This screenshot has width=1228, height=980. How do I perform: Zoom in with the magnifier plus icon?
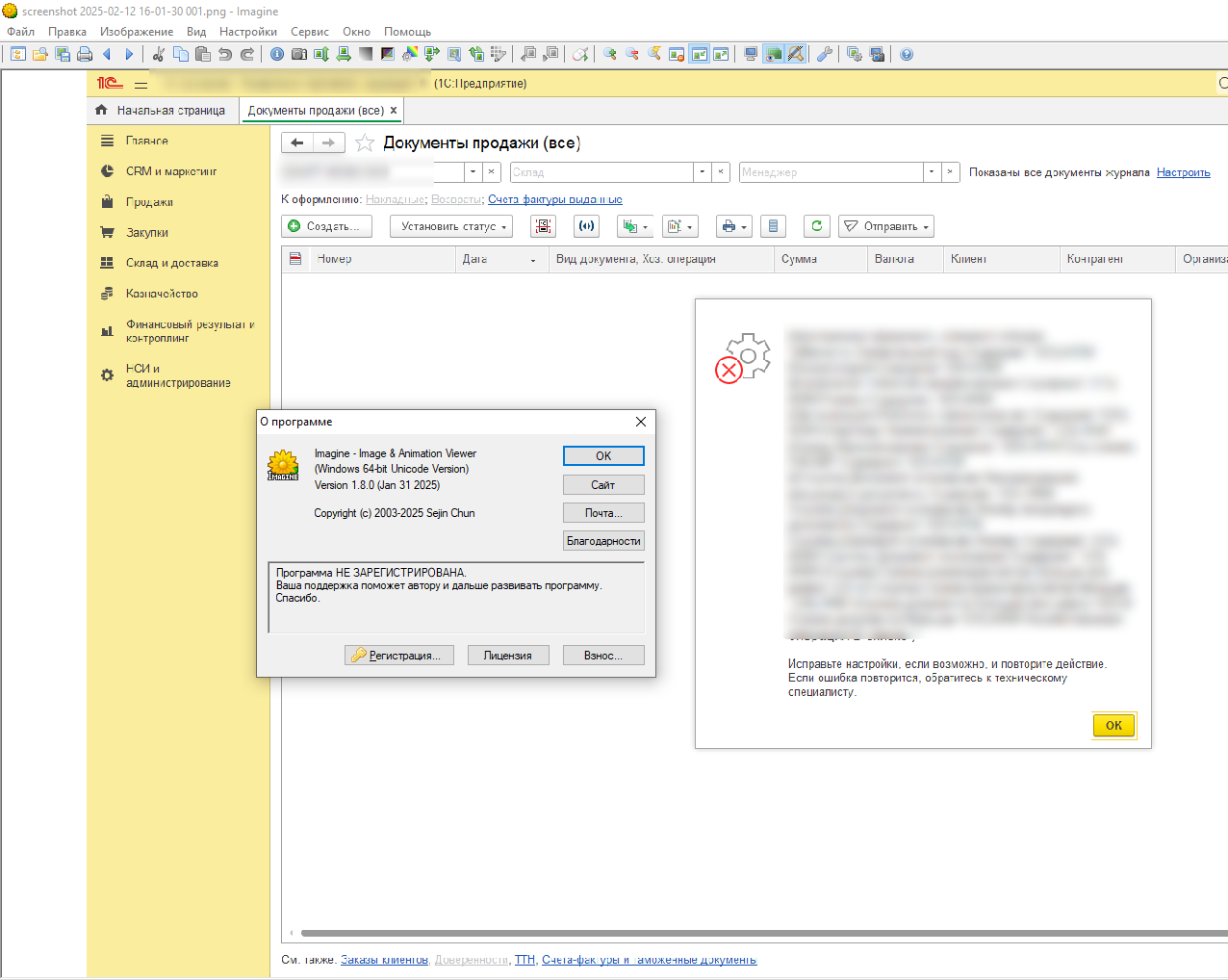tap(610, 54)
